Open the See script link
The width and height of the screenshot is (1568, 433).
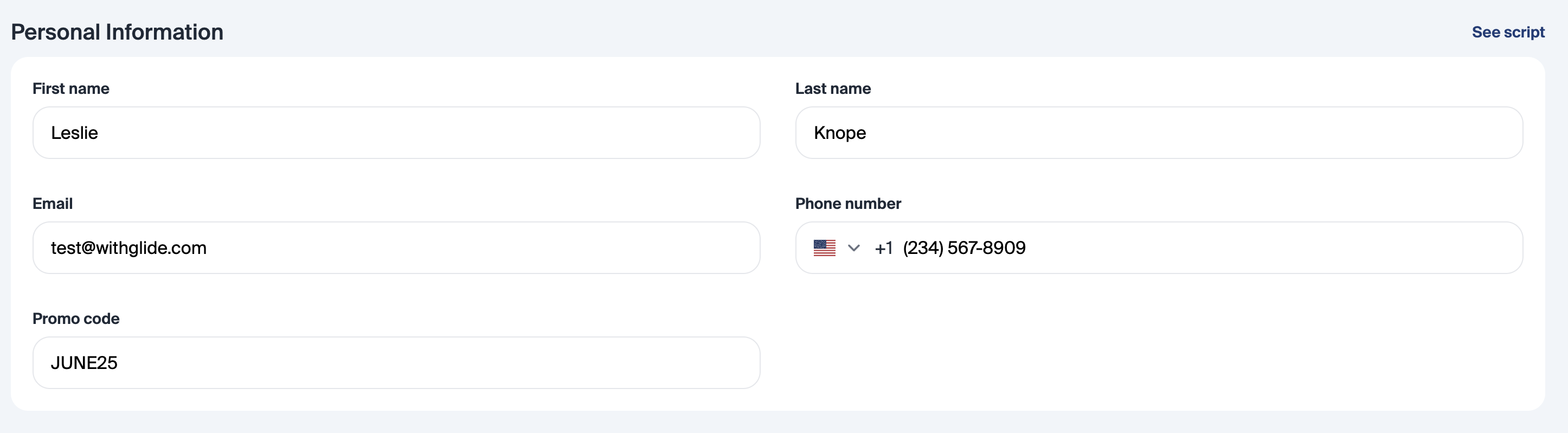1508,32
